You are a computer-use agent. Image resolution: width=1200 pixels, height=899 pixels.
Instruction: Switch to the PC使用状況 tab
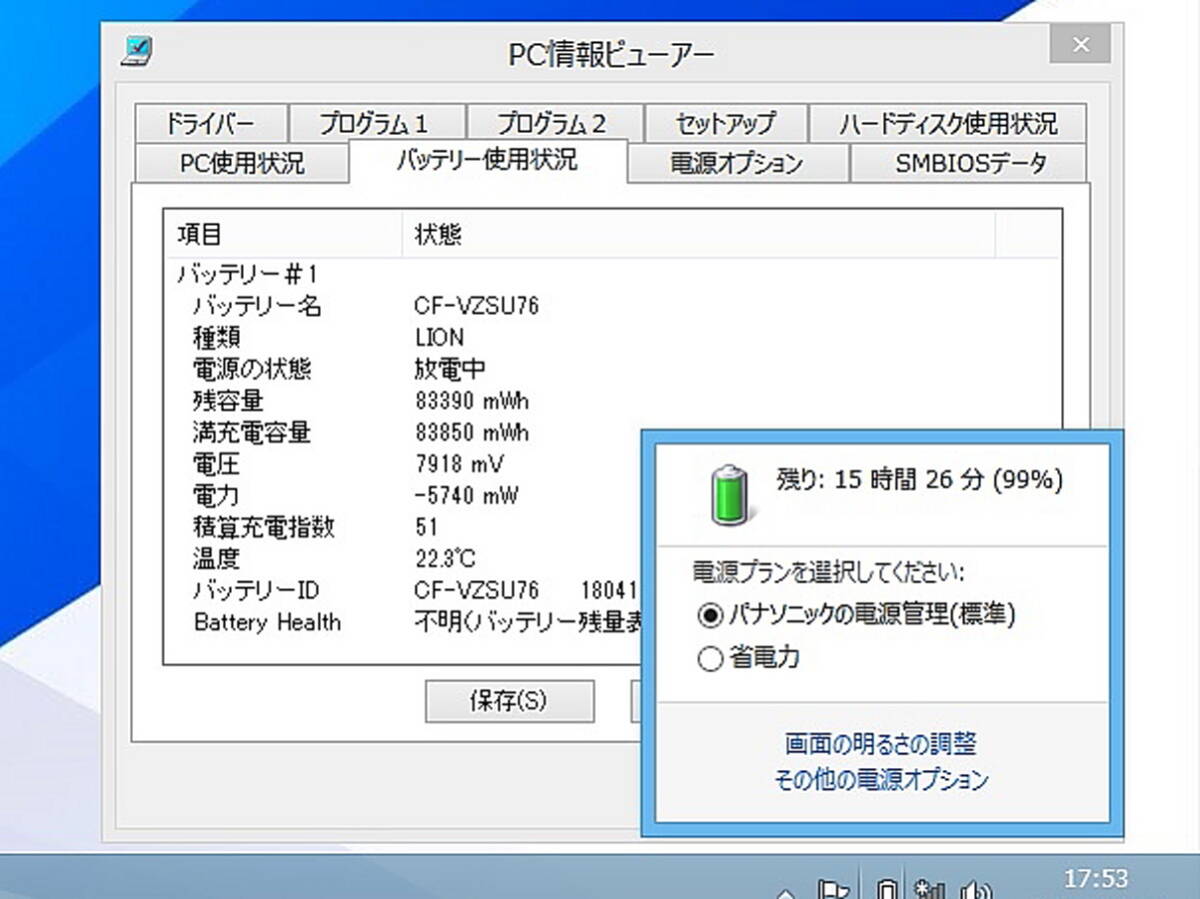click(241, 163)
